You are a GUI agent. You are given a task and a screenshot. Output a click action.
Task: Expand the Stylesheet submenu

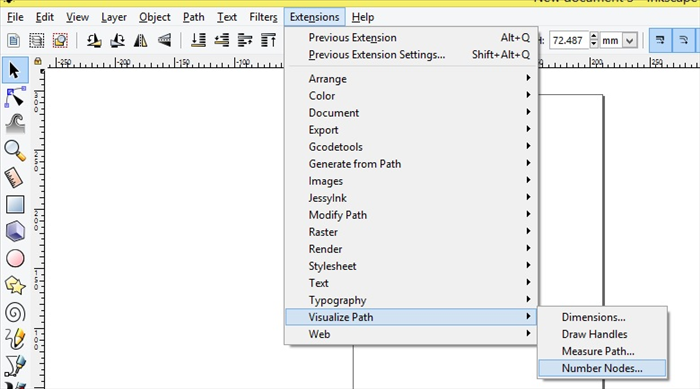pos(411,266)
